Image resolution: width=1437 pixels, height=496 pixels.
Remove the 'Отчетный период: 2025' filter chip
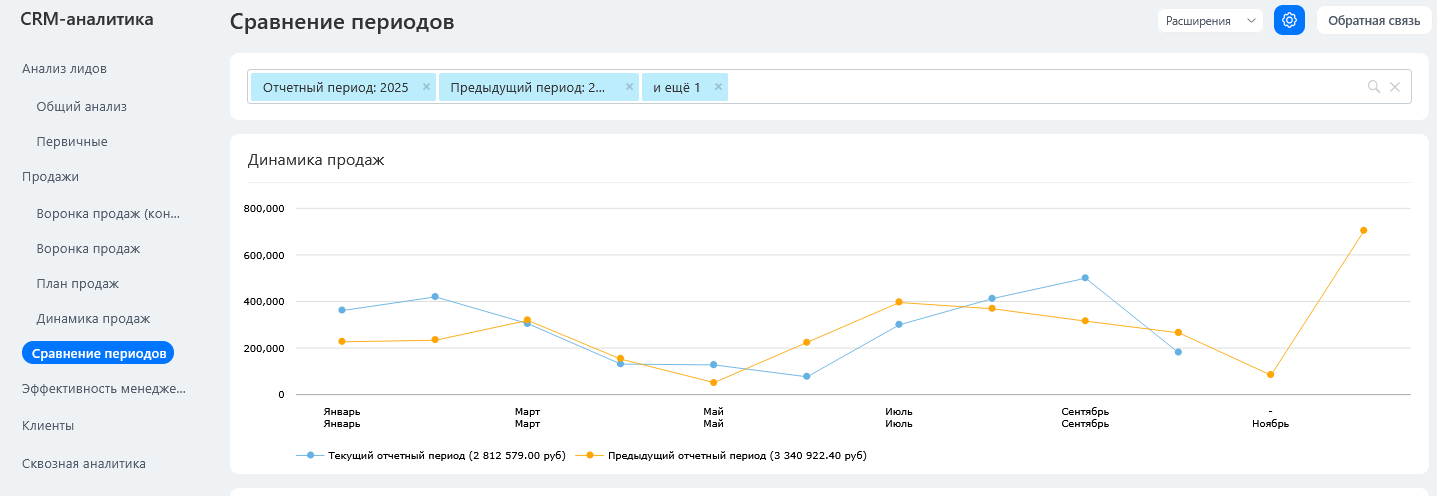426,87
